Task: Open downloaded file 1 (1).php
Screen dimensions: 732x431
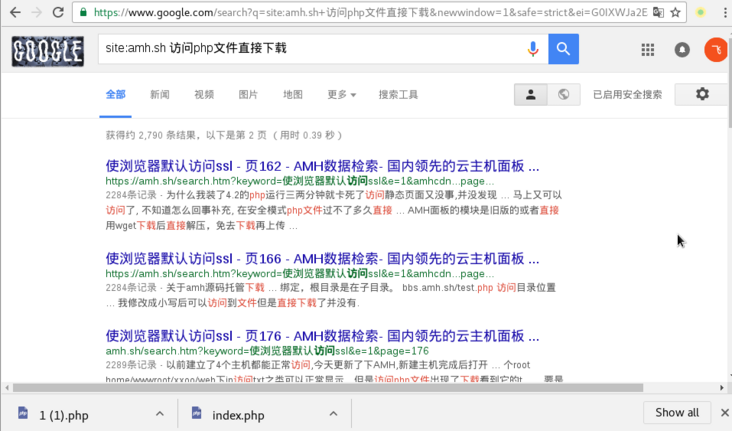Action: pos(63,415)
